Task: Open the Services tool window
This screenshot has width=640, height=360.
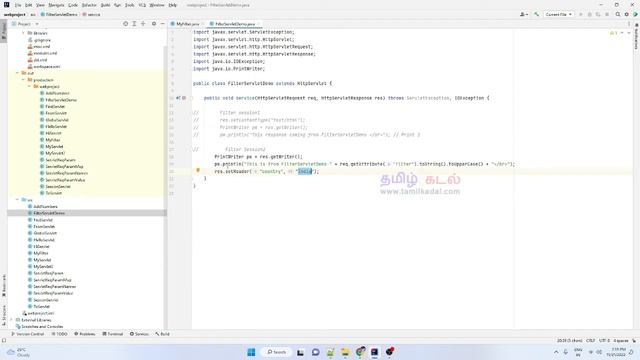Action: click(139, 334)
